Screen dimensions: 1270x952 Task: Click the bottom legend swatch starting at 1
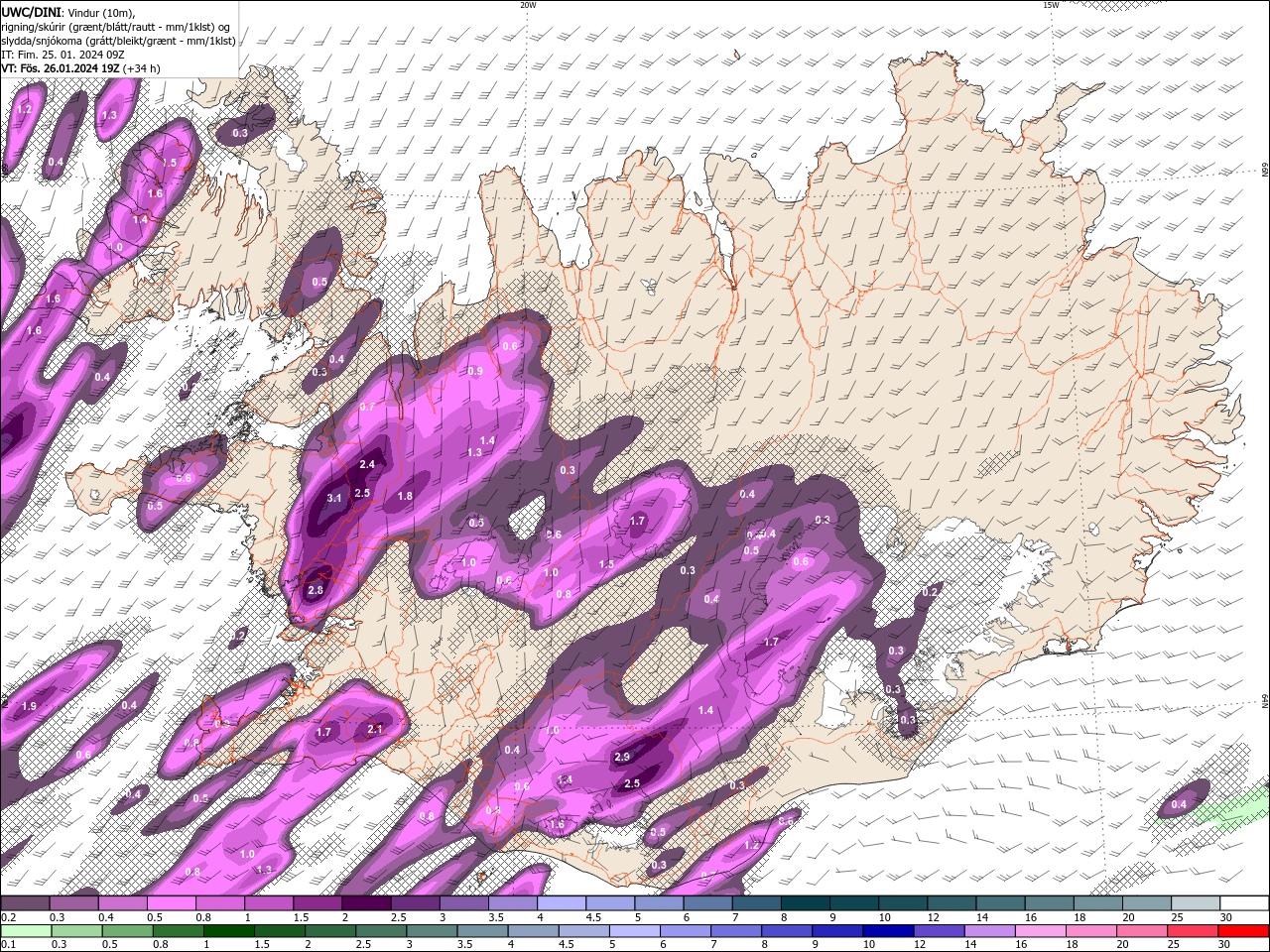(x=228, y=931)
